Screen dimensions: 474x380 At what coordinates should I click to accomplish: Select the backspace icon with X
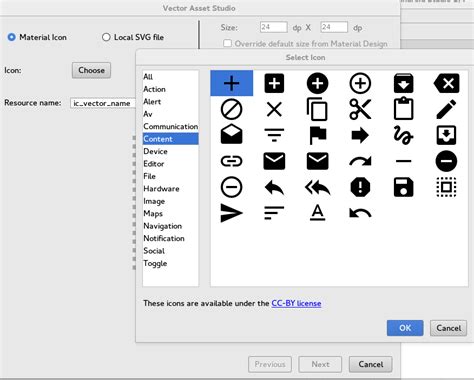[x=446, y=83]
